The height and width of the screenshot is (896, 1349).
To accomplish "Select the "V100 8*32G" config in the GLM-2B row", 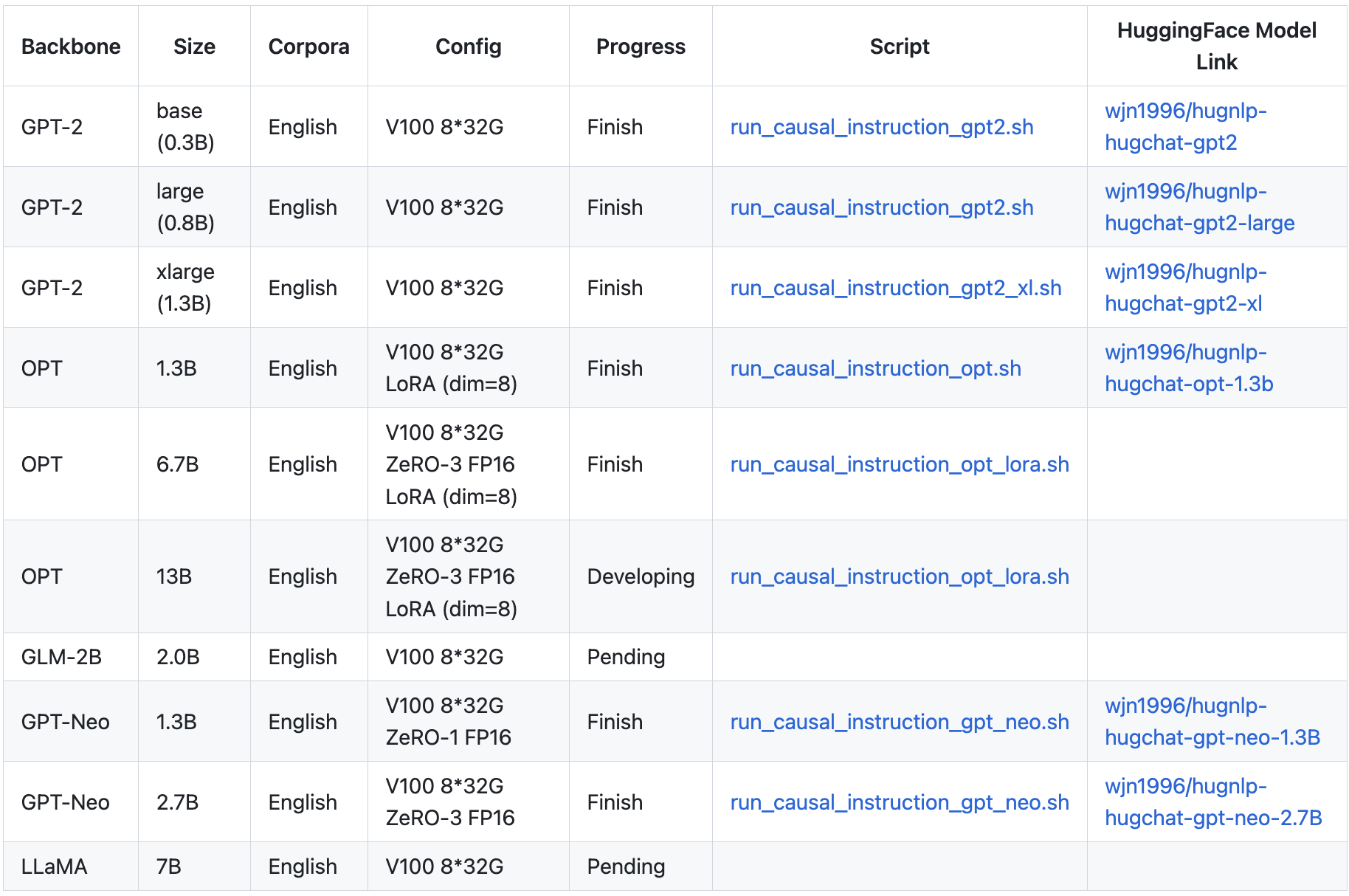I will click(469, 657).
